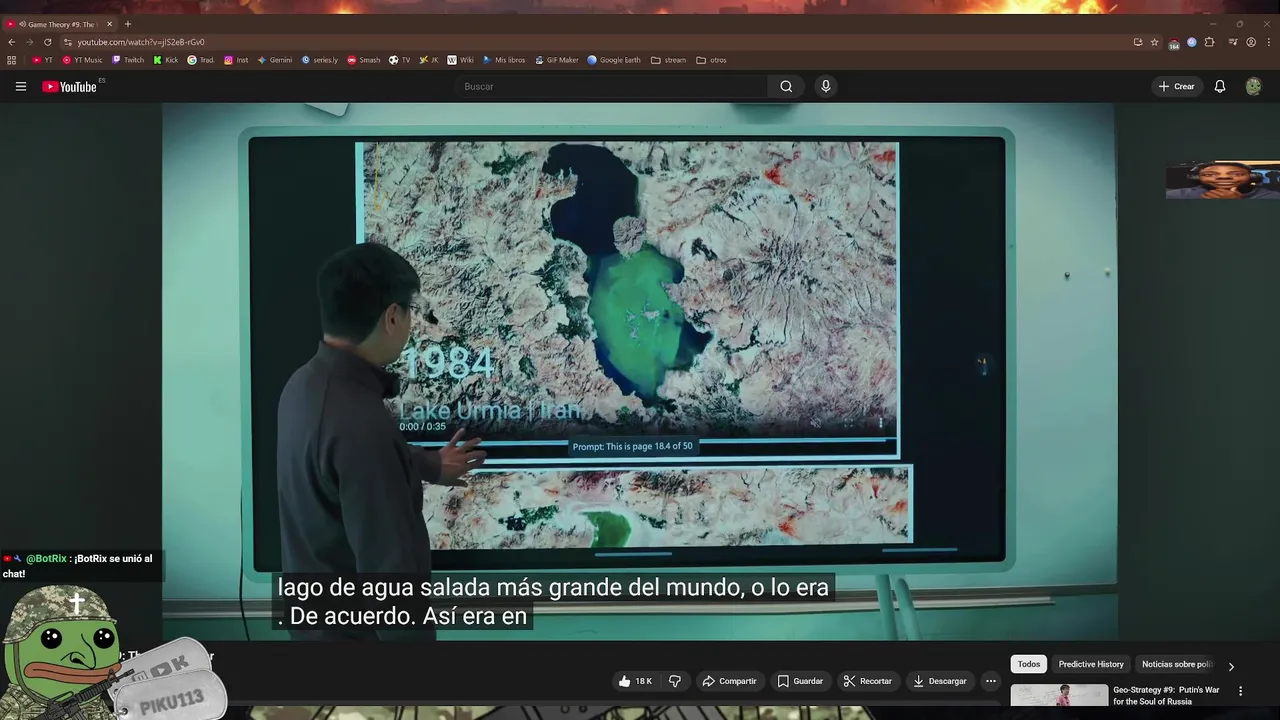Start voice search with the microphone
The image size is (1280, 720).
(x=826, y=86)
